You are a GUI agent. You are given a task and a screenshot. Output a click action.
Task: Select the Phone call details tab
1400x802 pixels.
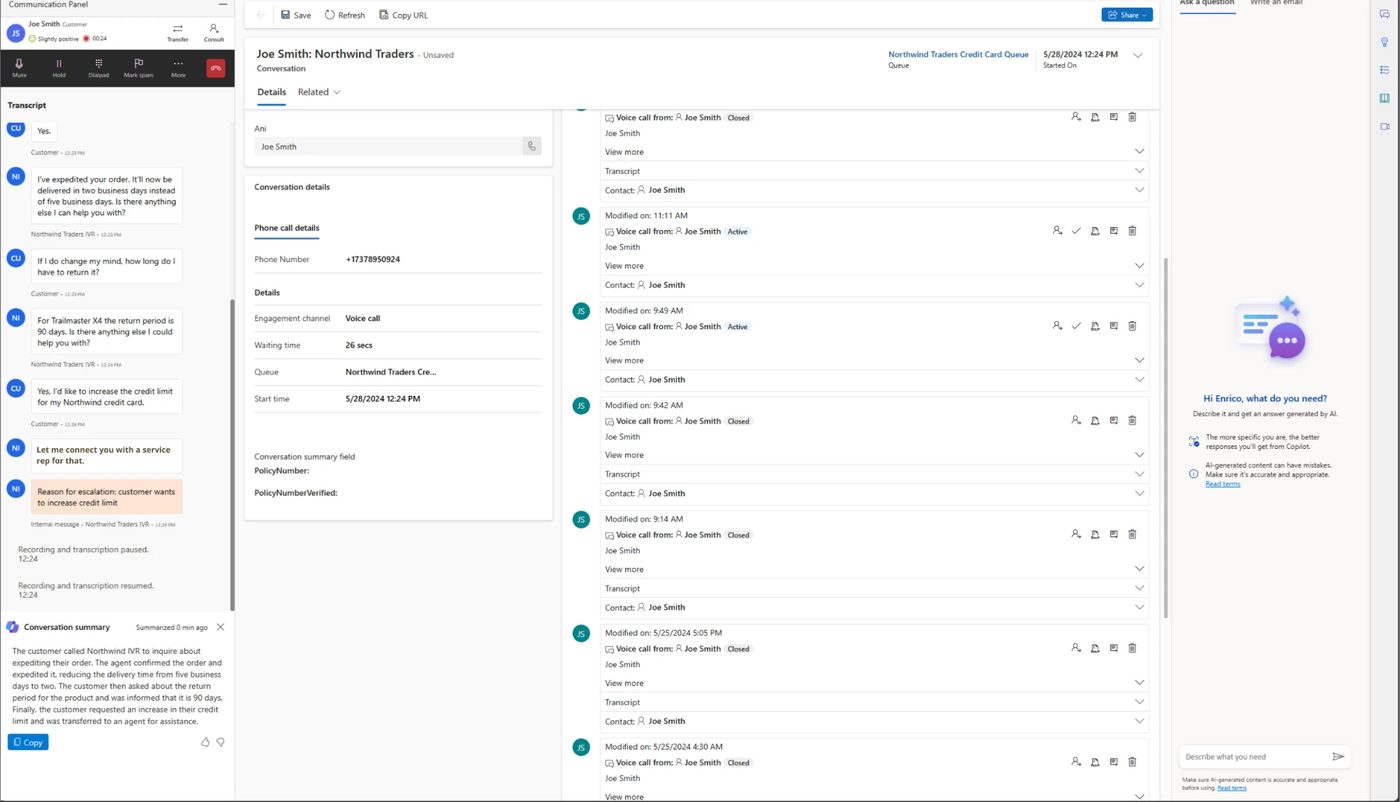[287, 228]
